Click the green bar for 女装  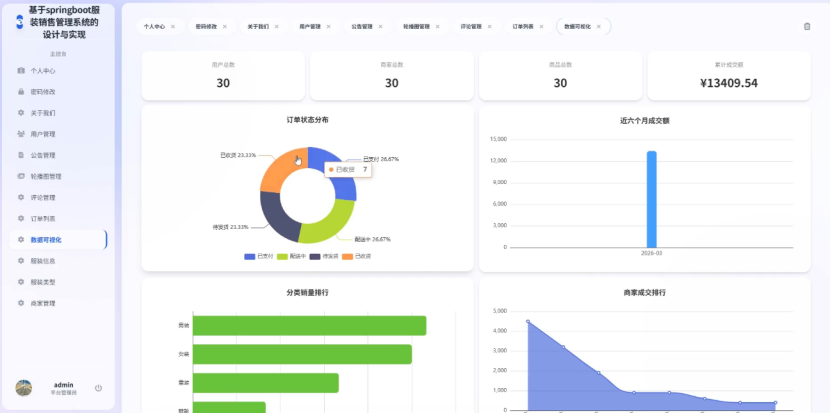302,354
